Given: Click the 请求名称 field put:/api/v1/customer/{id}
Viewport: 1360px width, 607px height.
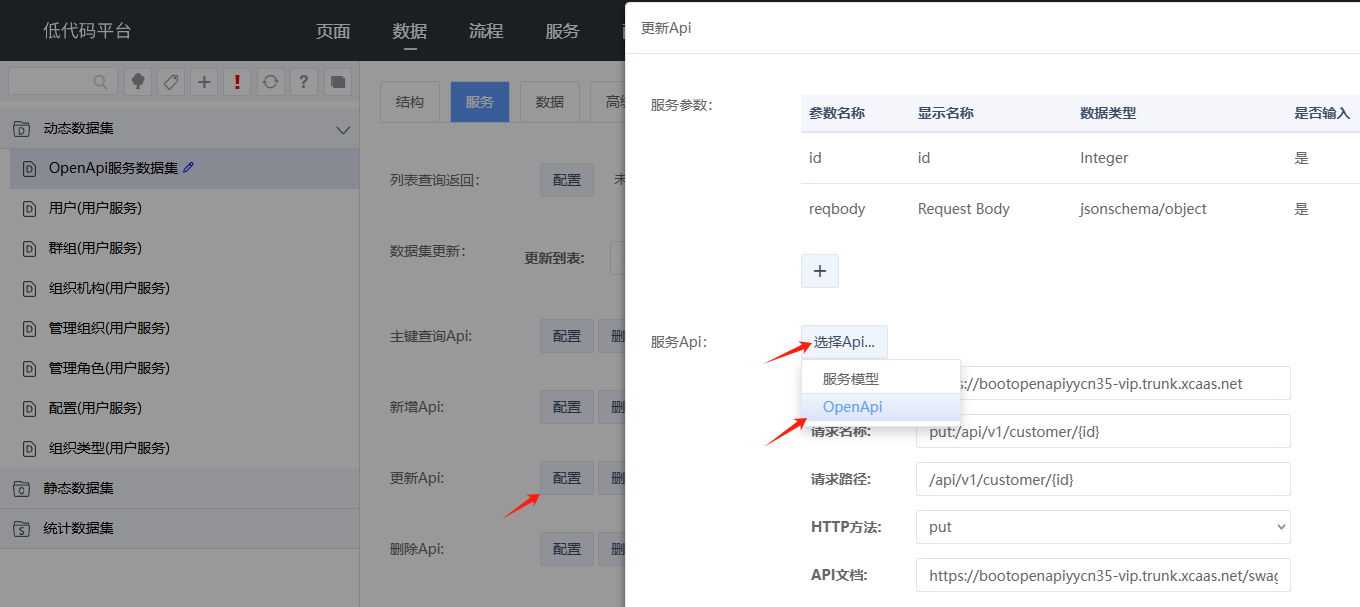Looking at the screenshot, I should (1103, 431).
